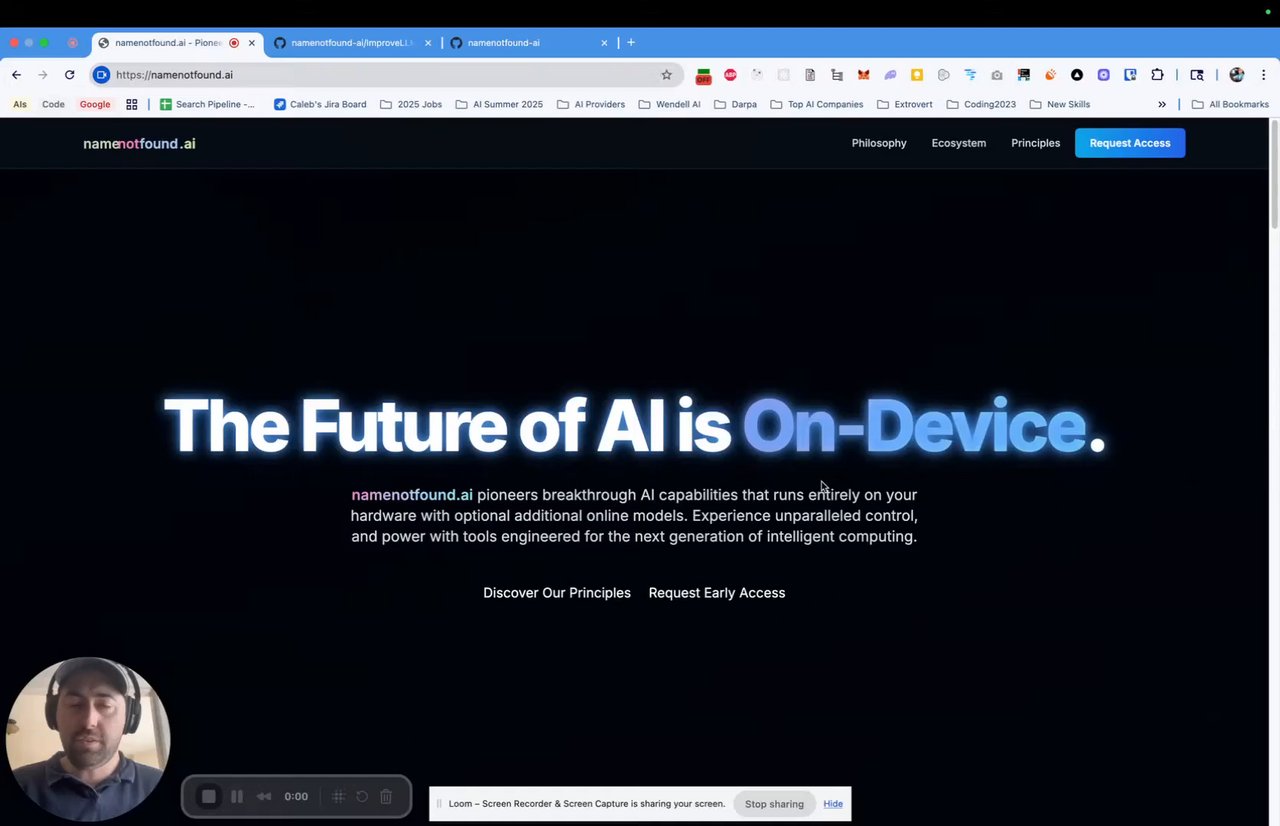Reload the current page
Screen dimensions: 1280x826
[x=69, y=75]
